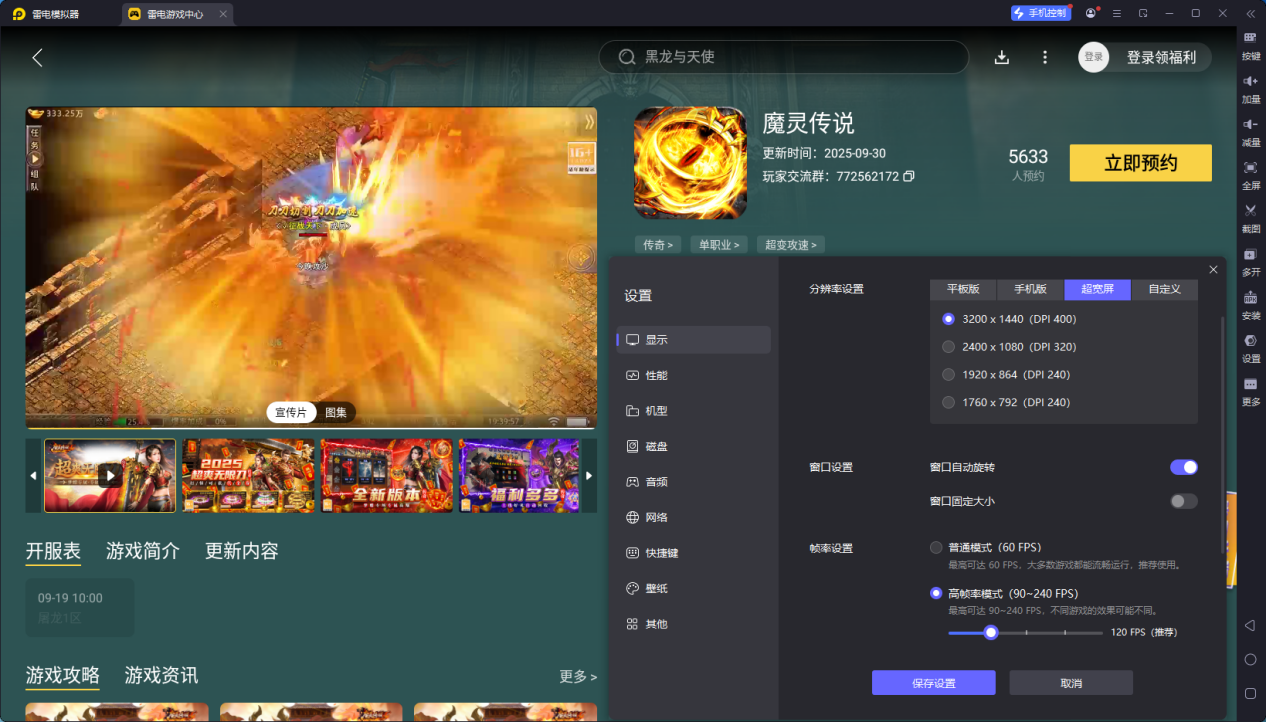Viewport: 1266px width, 722px height.
Task: Expand the 超变攻速 tag dropdown
Action: (x=790, y=245)
